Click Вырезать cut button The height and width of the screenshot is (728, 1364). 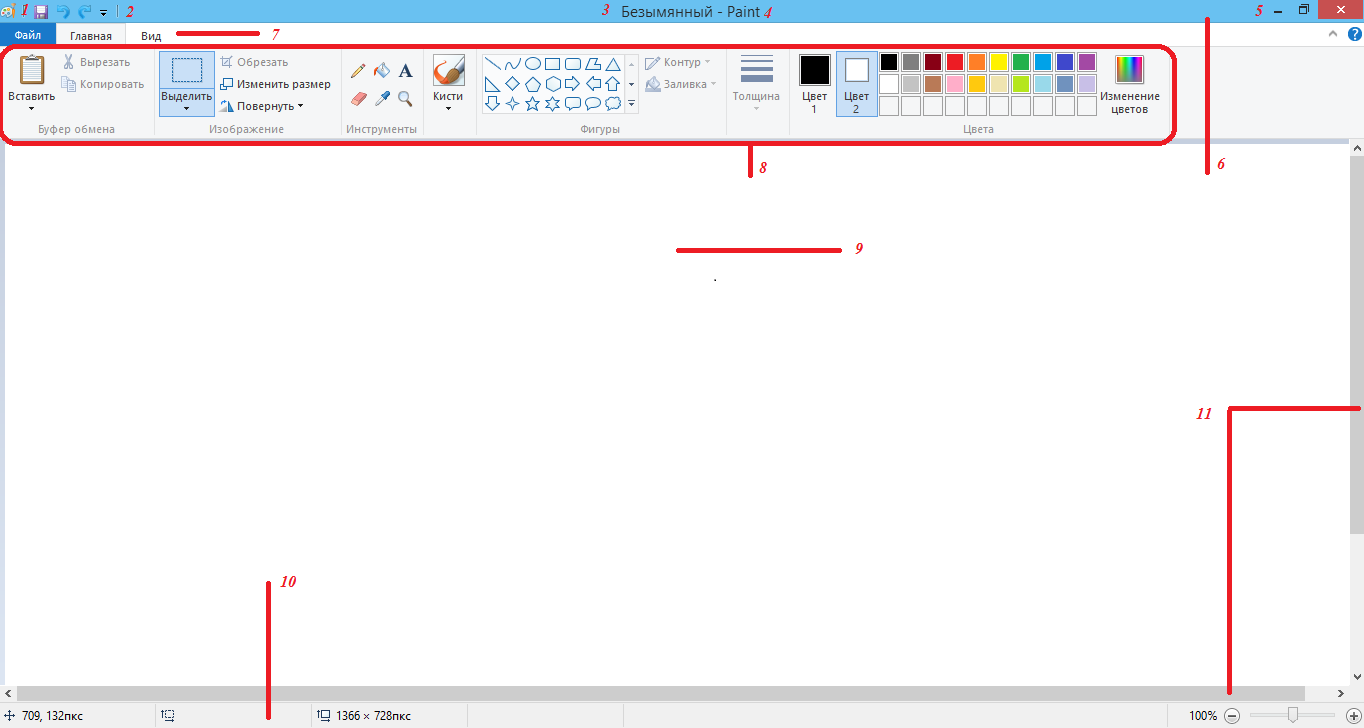97,62
